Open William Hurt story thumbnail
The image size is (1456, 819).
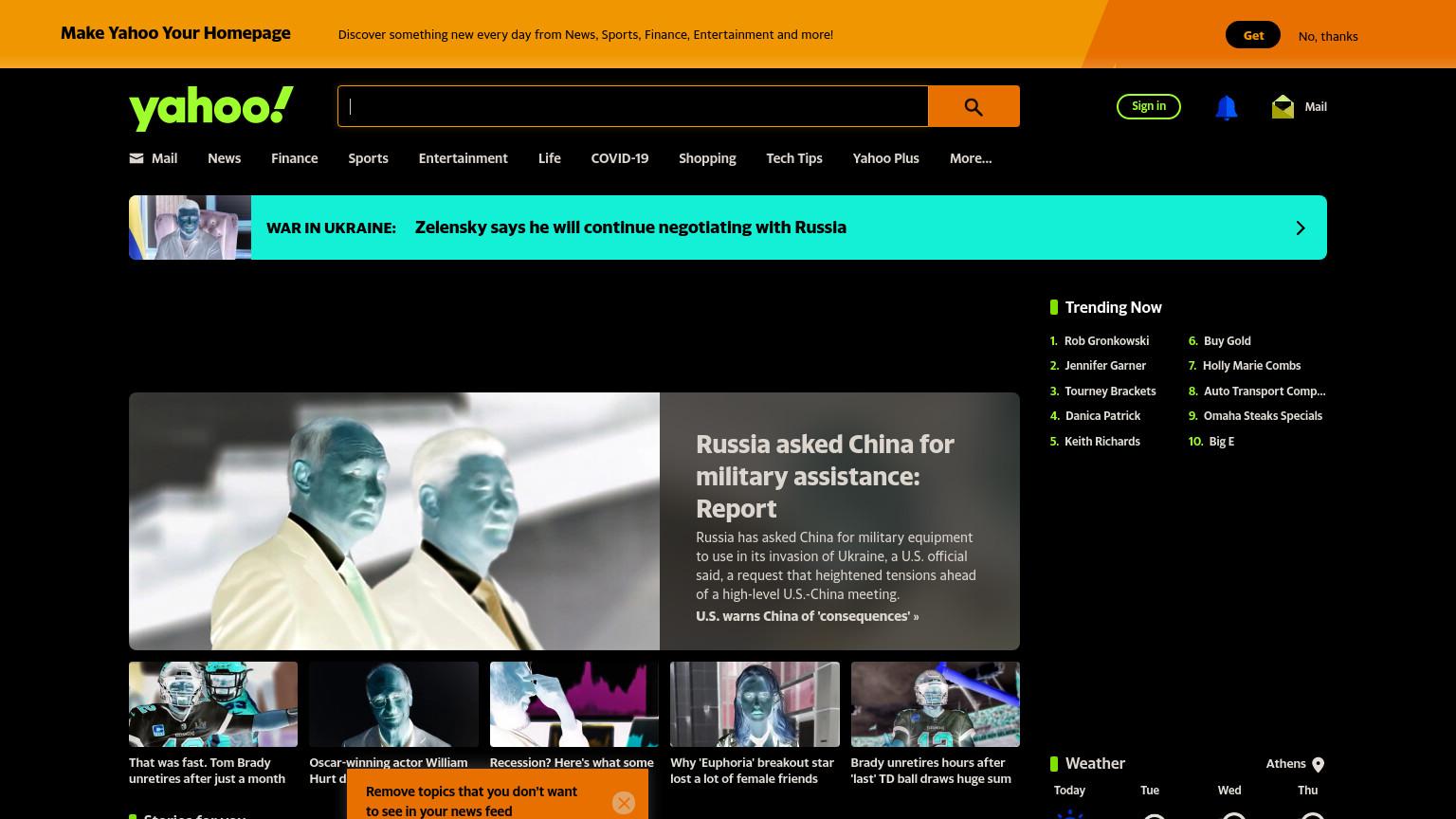click(393, 704)
